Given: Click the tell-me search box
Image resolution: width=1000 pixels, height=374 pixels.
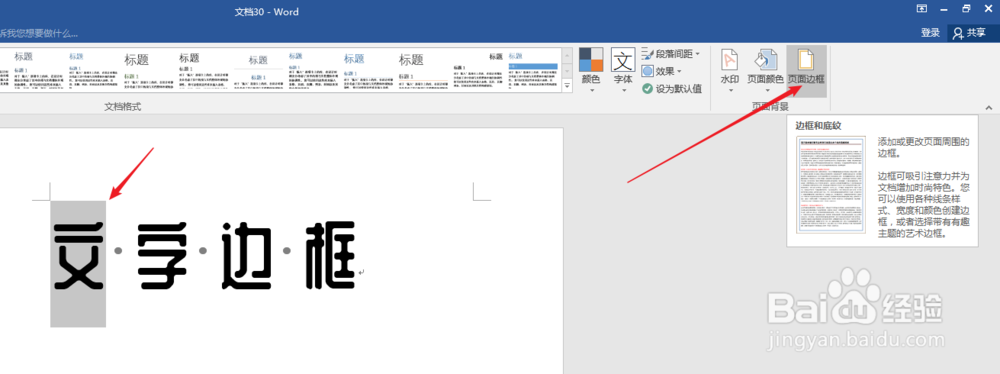Looking at the screenshot, I should [40, 33].
